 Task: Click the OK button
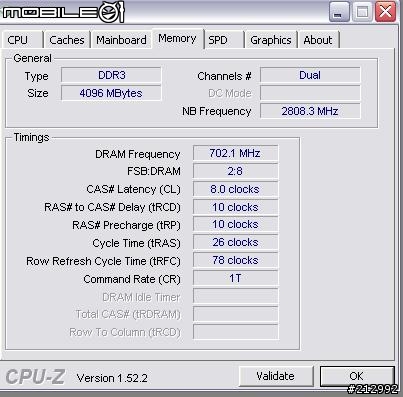pyautogui.click(x=357, y=376)
